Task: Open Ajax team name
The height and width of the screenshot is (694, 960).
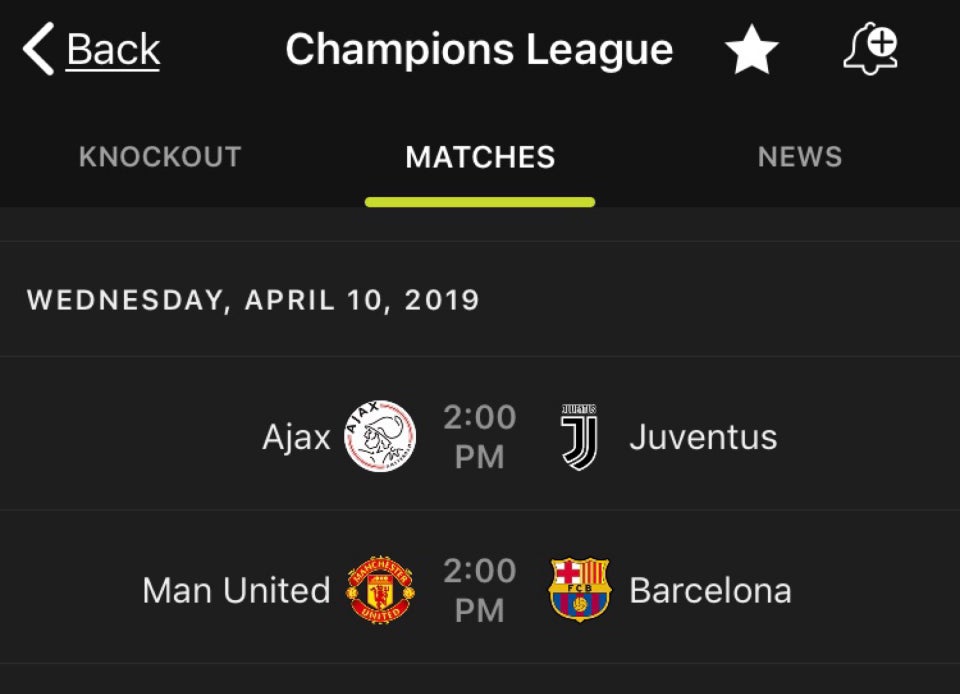Action: point(296,437)
